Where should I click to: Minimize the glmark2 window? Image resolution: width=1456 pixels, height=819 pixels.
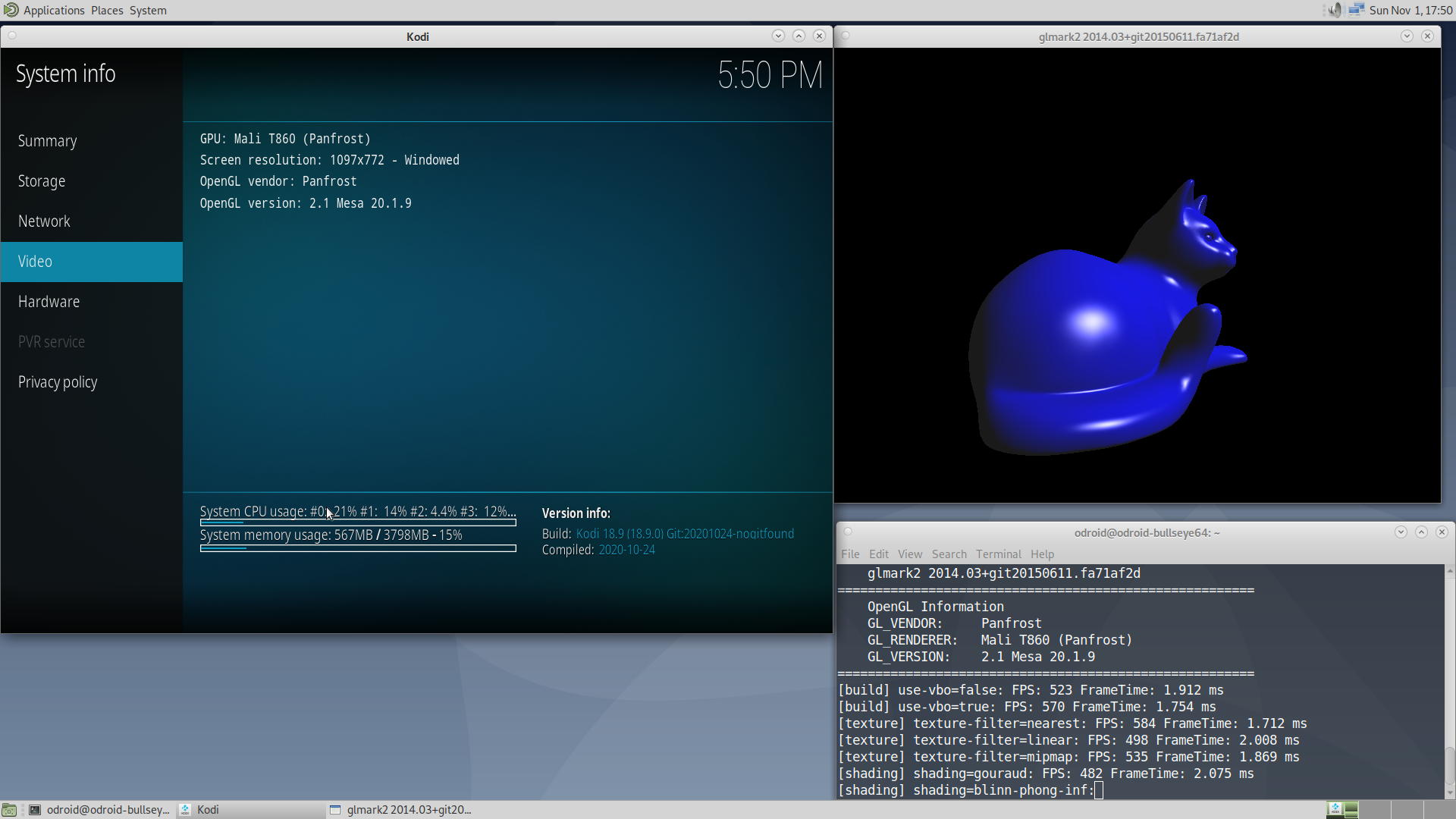tap(1407, 36)
